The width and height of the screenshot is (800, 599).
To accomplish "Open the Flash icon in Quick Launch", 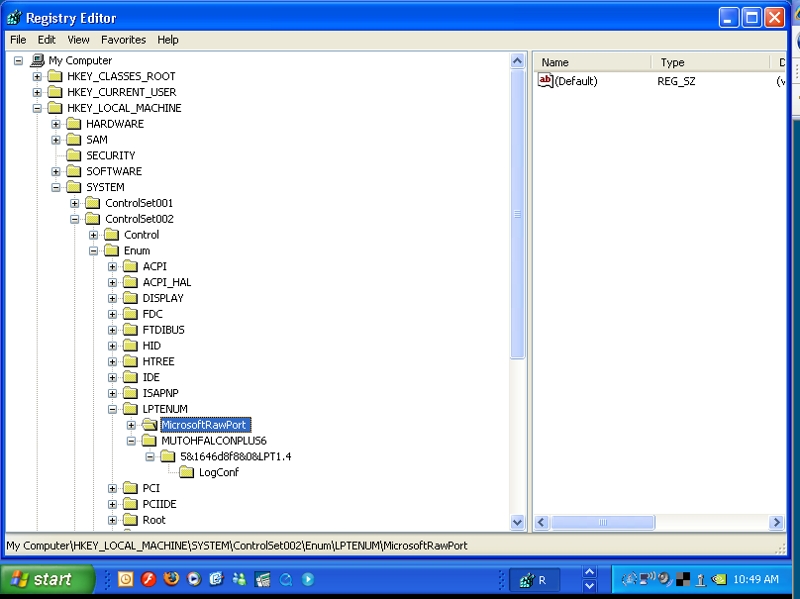I will (148, 579).
